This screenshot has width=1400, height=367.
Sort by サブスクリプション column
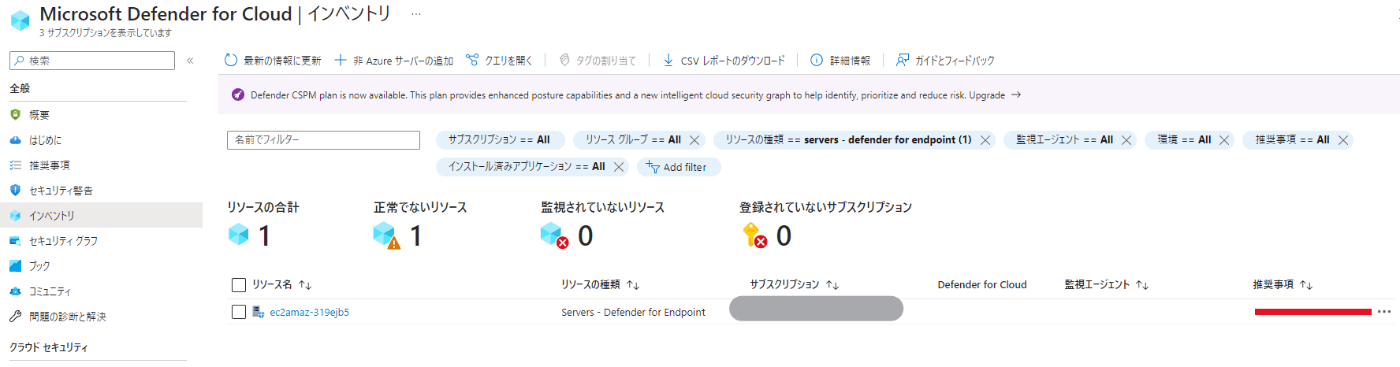click(x=793, y=285)
